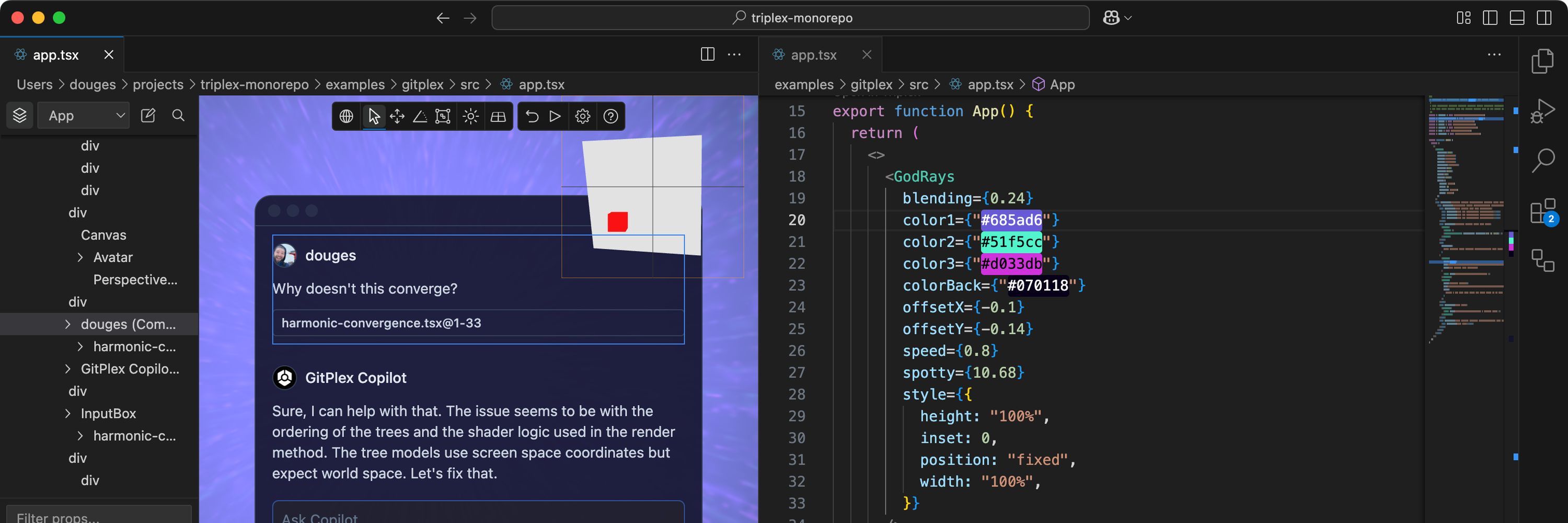Expand the GitPlex Copilo... tree item

(x=67, y=369)
